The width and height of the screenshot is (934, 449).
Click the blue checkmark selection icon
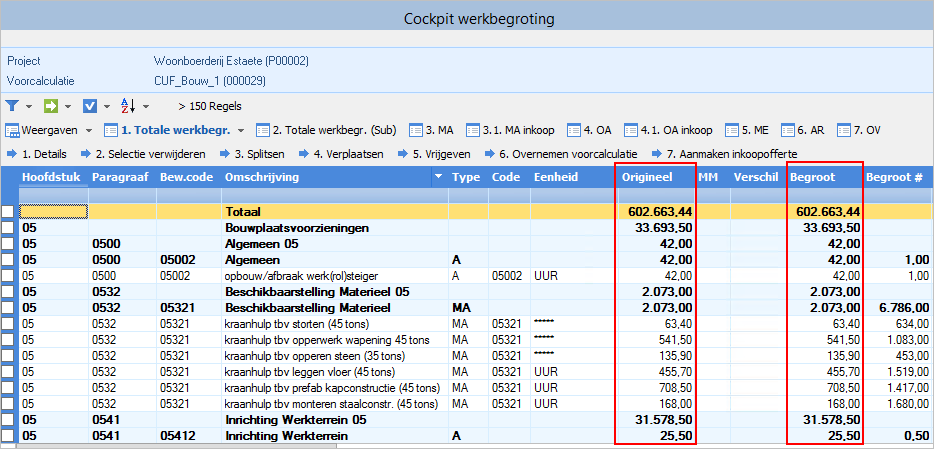point(90,106)
